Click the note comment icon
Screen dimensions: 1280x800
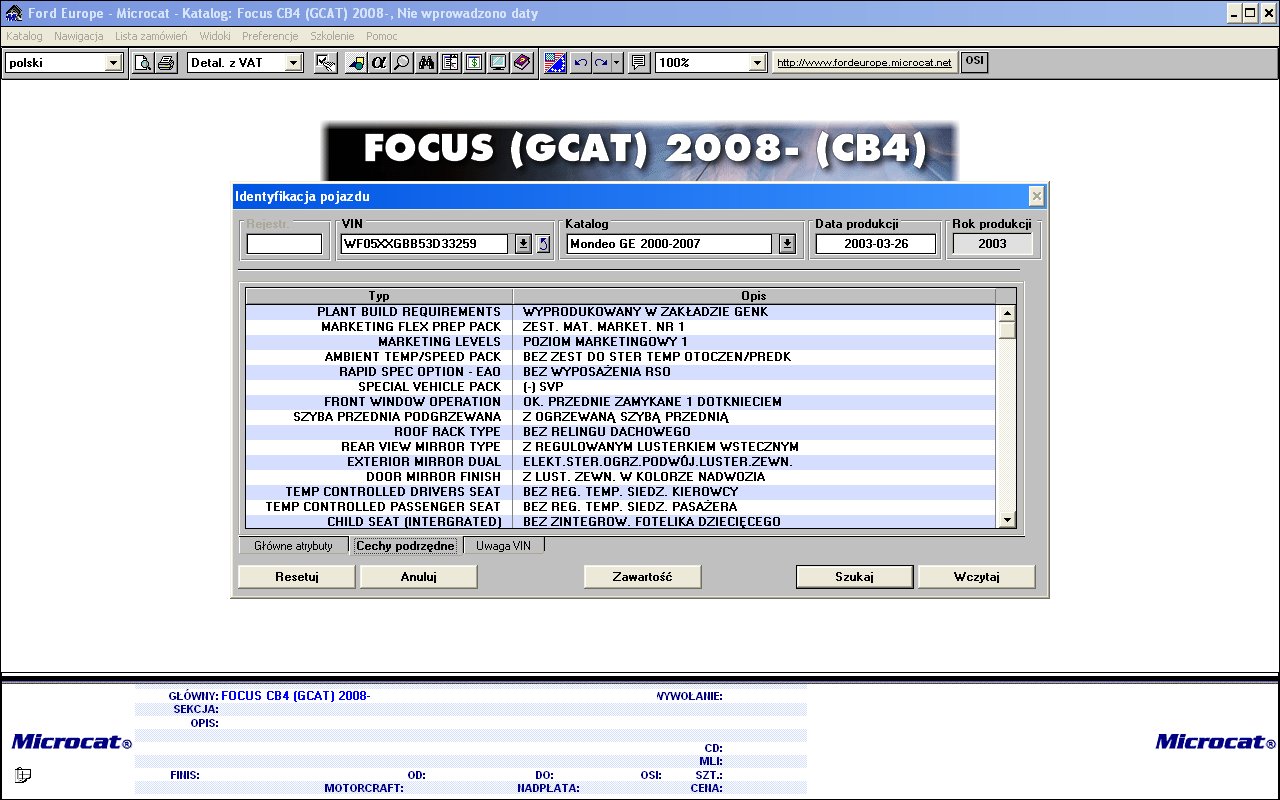[x=639, y=63]
